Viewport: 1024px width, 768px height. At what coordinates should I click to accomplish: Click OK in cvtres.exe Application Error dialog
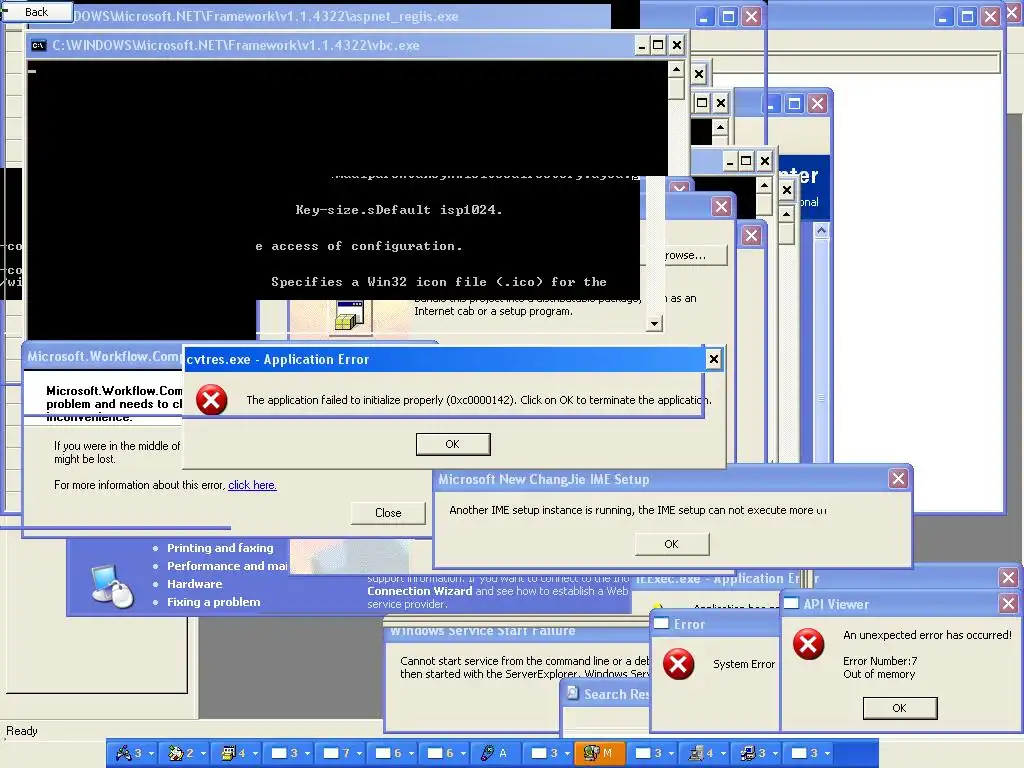point(453,444)
